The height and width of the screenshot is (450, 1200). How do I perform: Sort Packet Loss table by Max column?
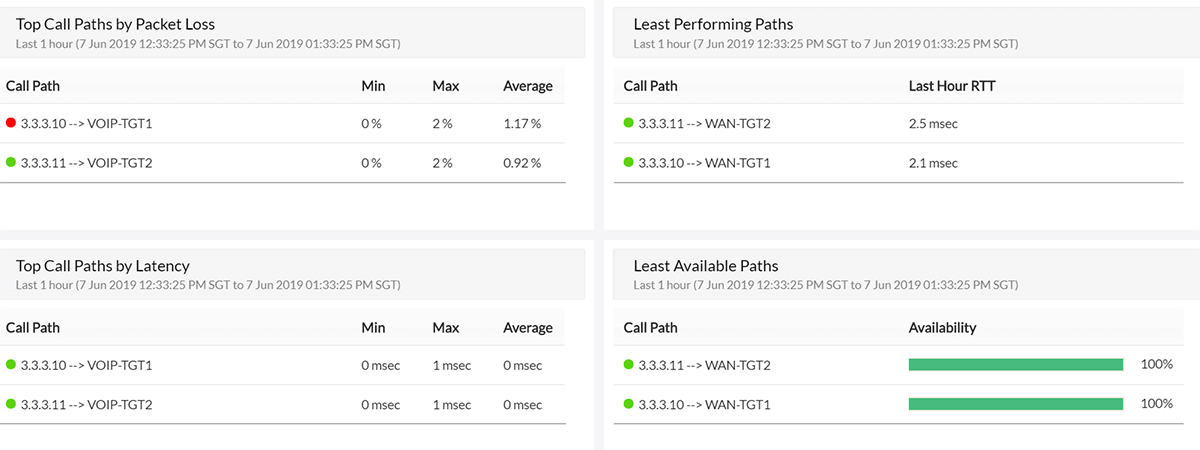tap(445, 86)
